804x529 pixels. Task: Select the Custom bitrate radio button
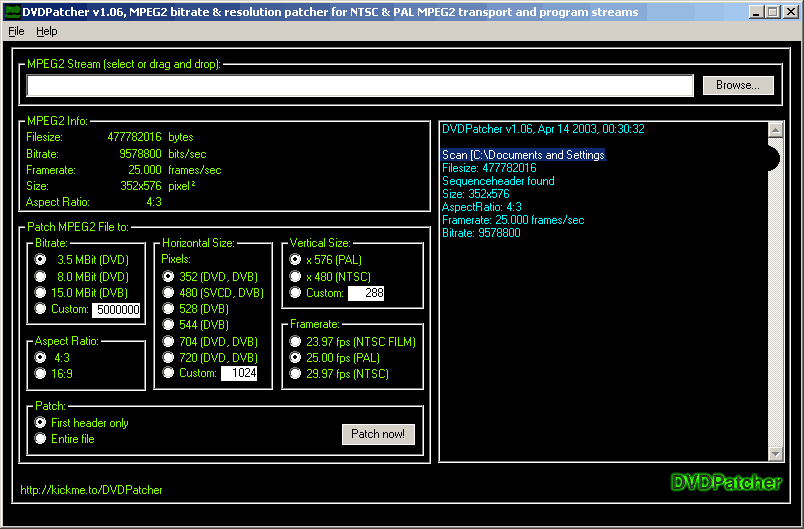tap(40, 309)
